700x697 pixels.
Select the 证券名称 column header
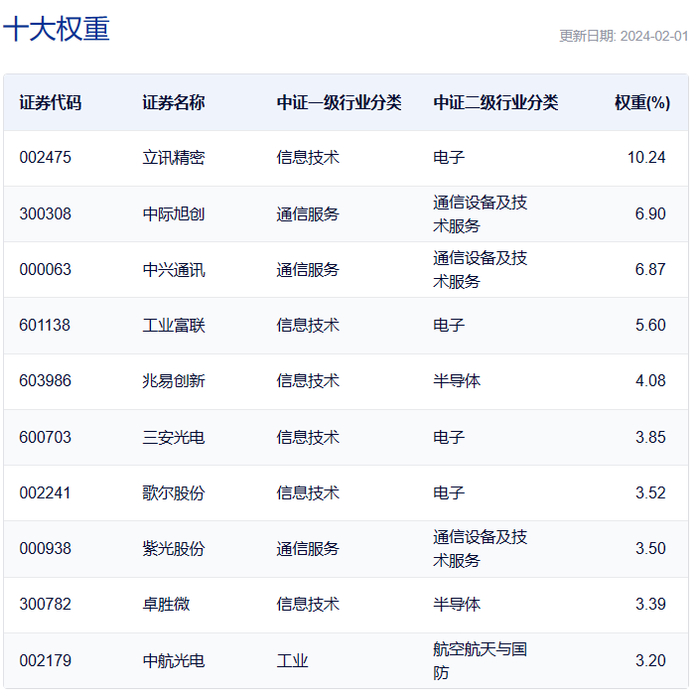pos(174,103)
